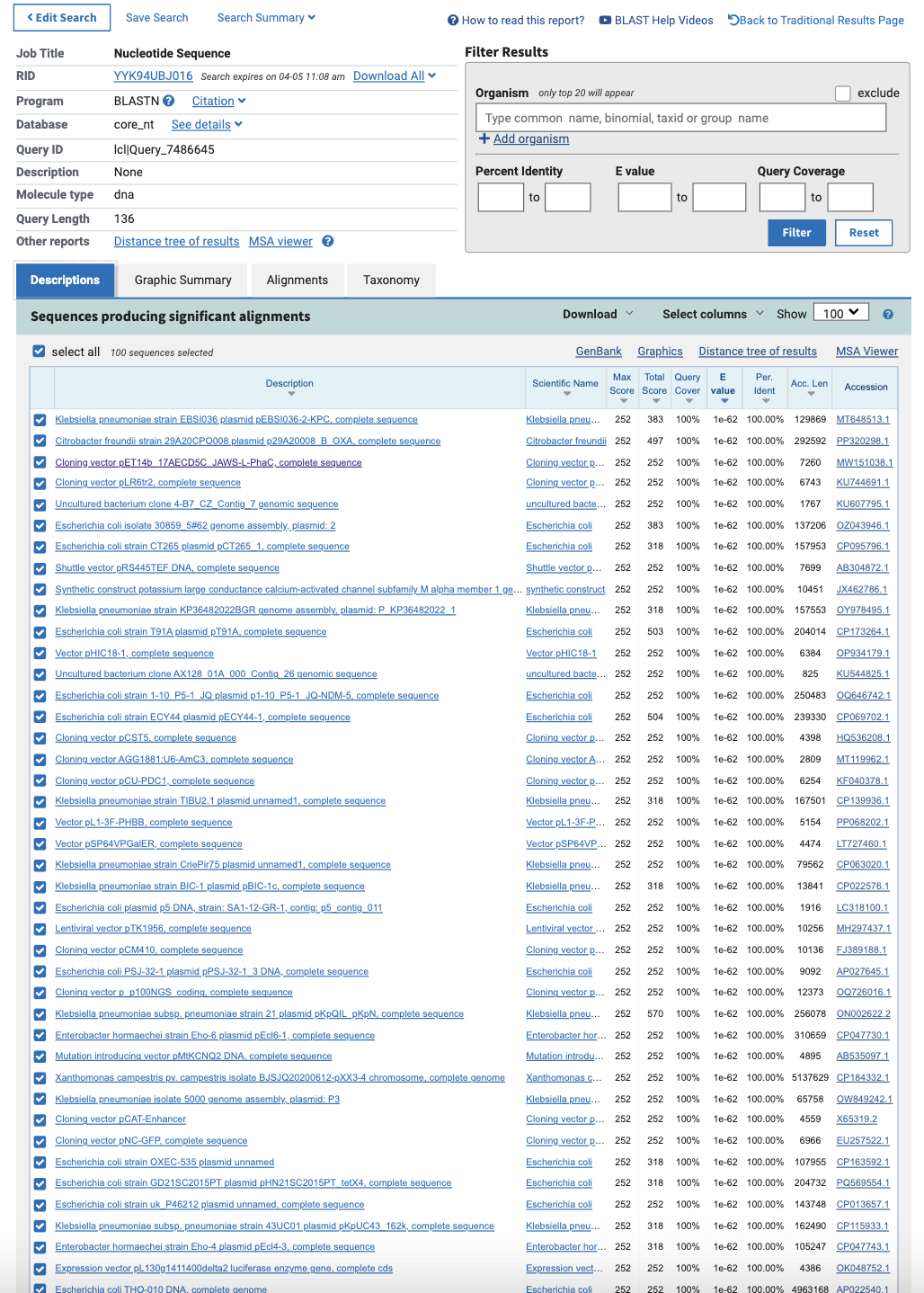Click the E value maximum field
Viewport: 924px width, 1293px height.
pyautogui.click(x=719, y=197)
